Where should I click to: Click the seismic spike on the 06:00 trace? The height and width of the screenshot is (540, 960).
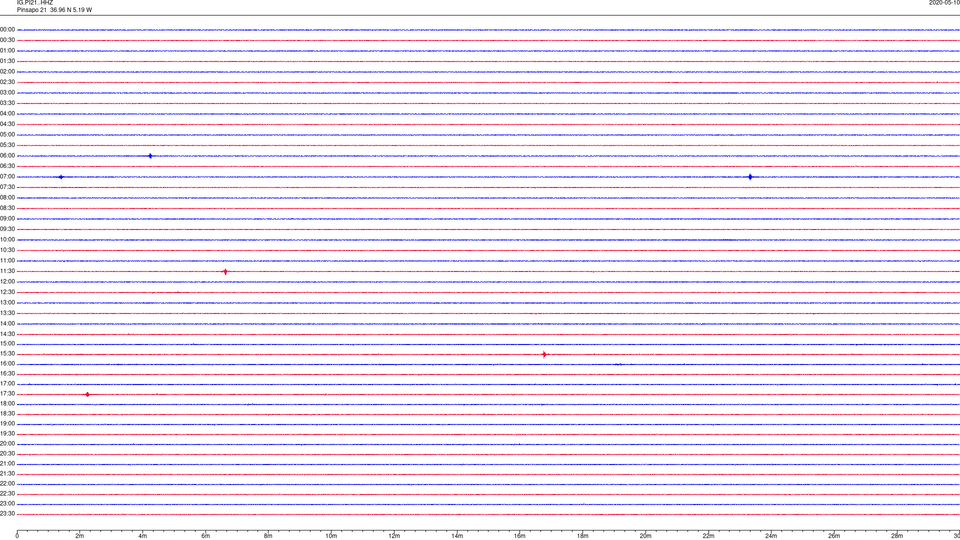pyautogui.click(x=150, y=156)
